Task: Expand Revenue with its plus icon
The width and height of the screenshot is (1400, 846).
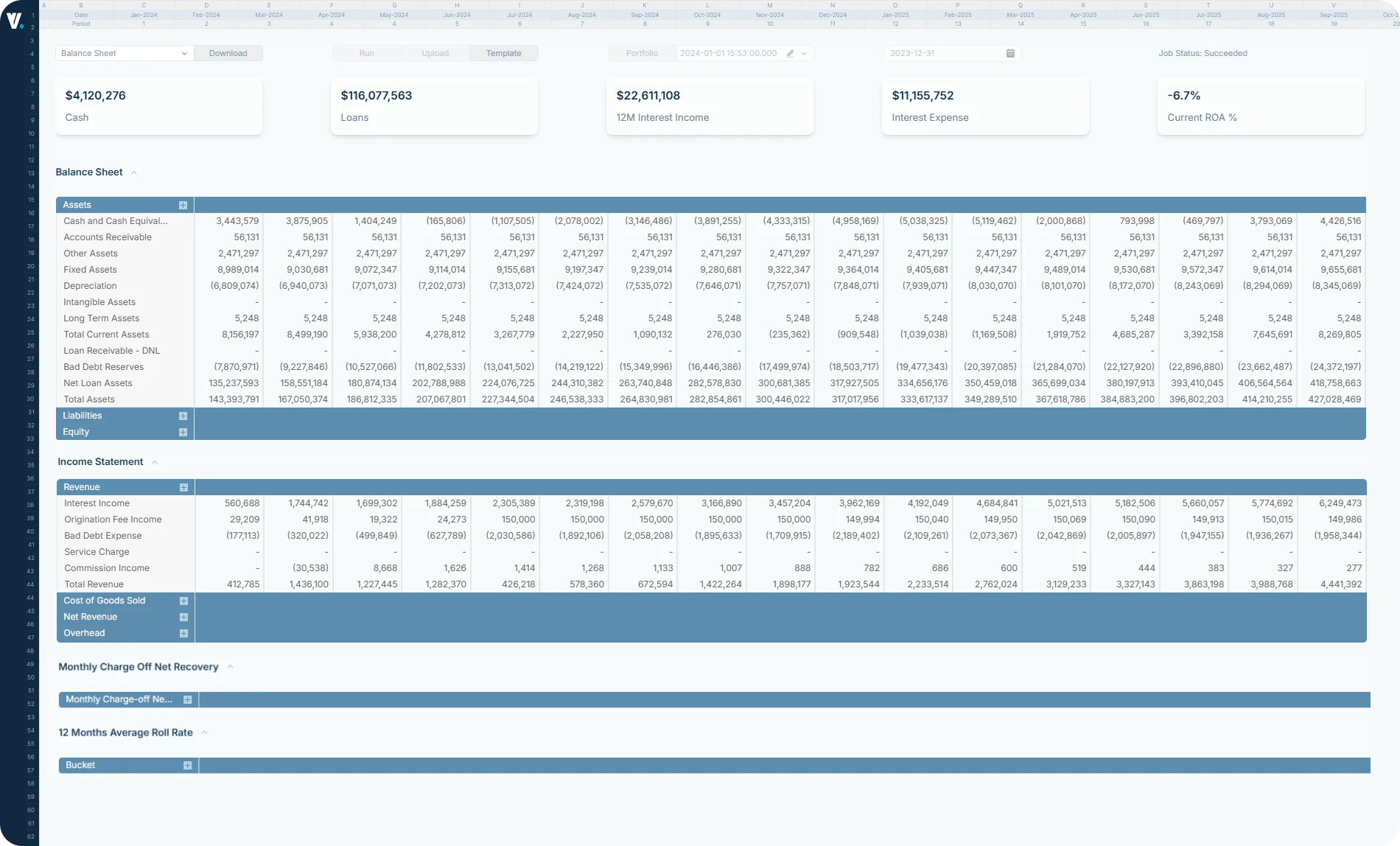Action: pyautogui.click(x=183, y=487)
